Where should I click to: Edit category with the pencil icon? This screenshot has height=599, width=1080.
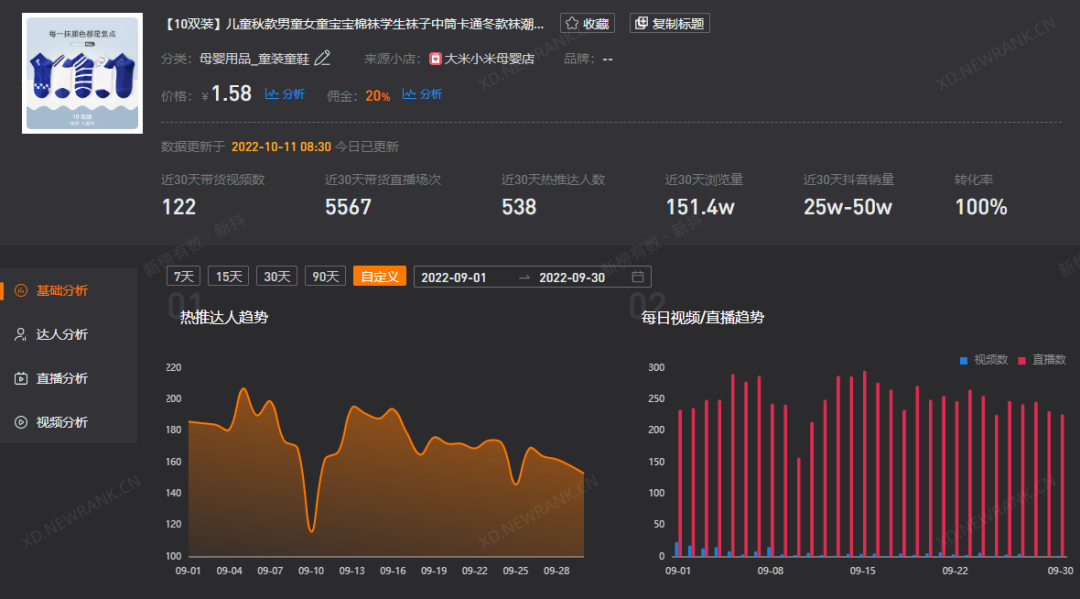[322, 59]
